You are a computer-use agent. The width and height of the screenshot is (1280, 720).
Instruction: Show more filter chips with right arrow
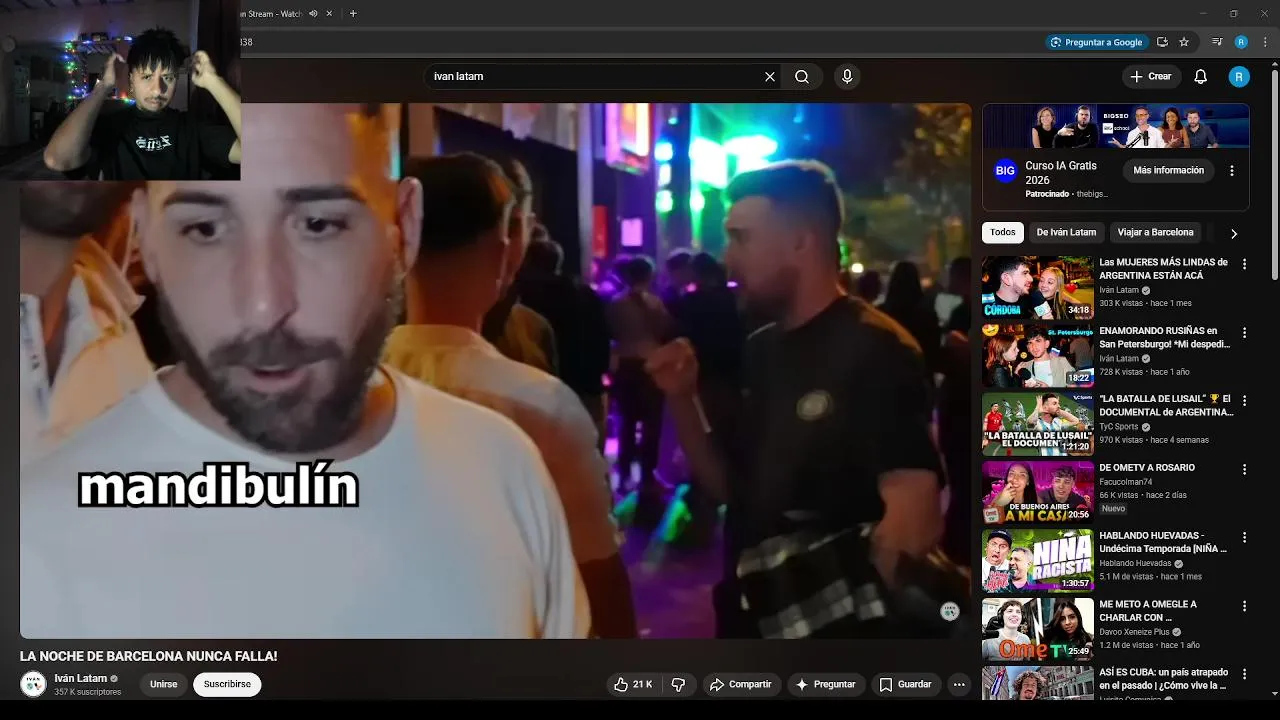pos(1234,233)
